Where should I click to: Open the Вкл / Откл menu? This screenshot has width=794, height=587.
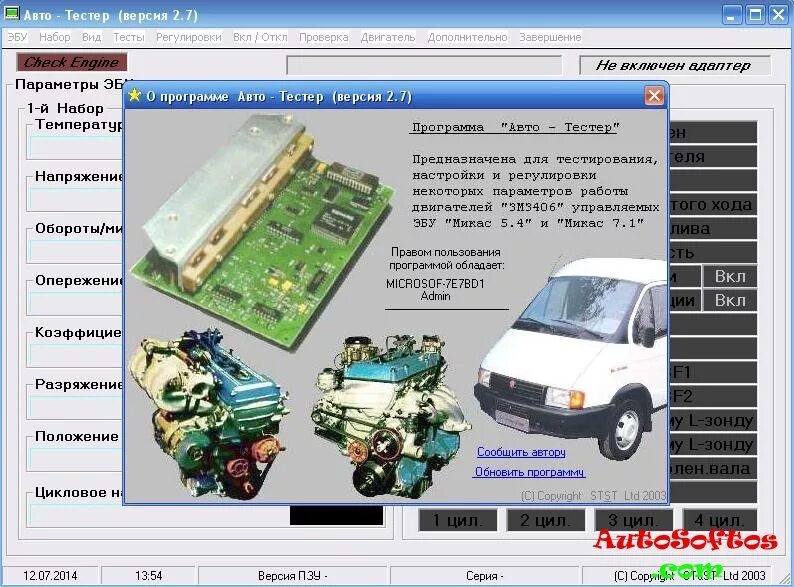point(260,37)
